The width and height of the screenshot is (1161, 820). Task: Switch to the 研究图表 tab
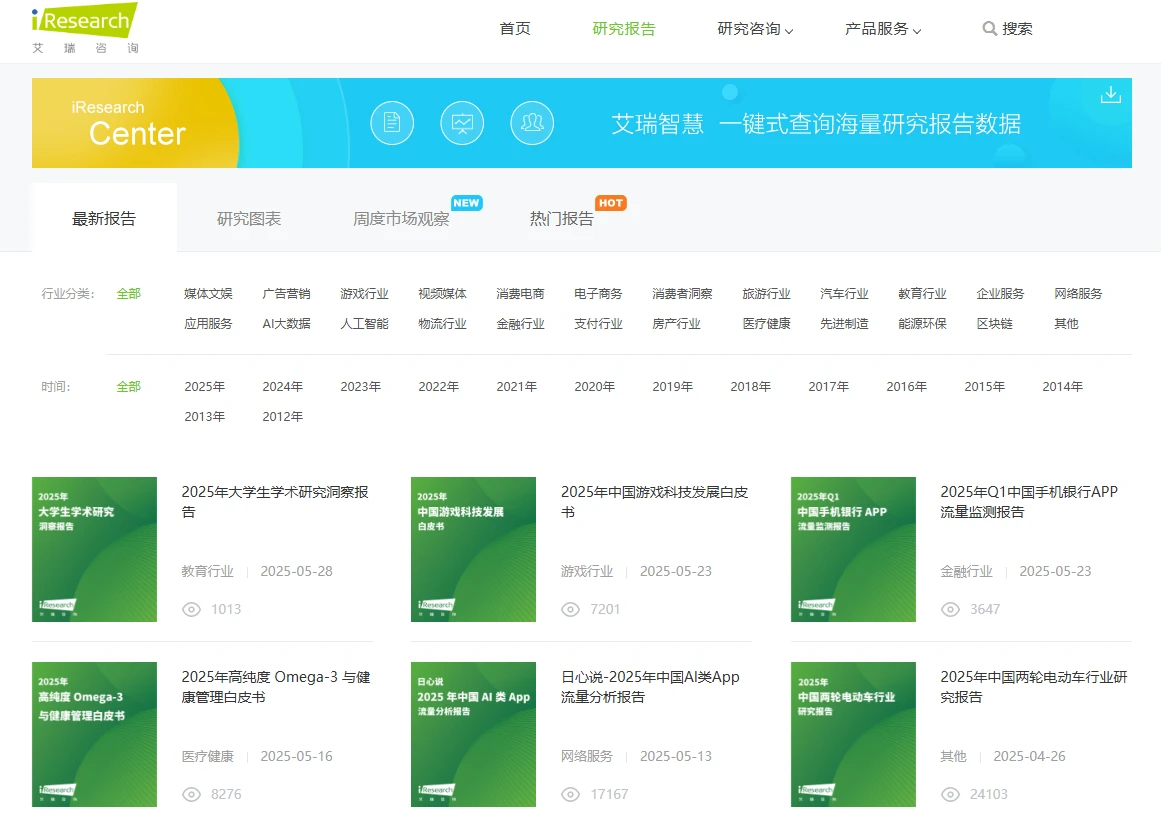click(x=249, y=217)
